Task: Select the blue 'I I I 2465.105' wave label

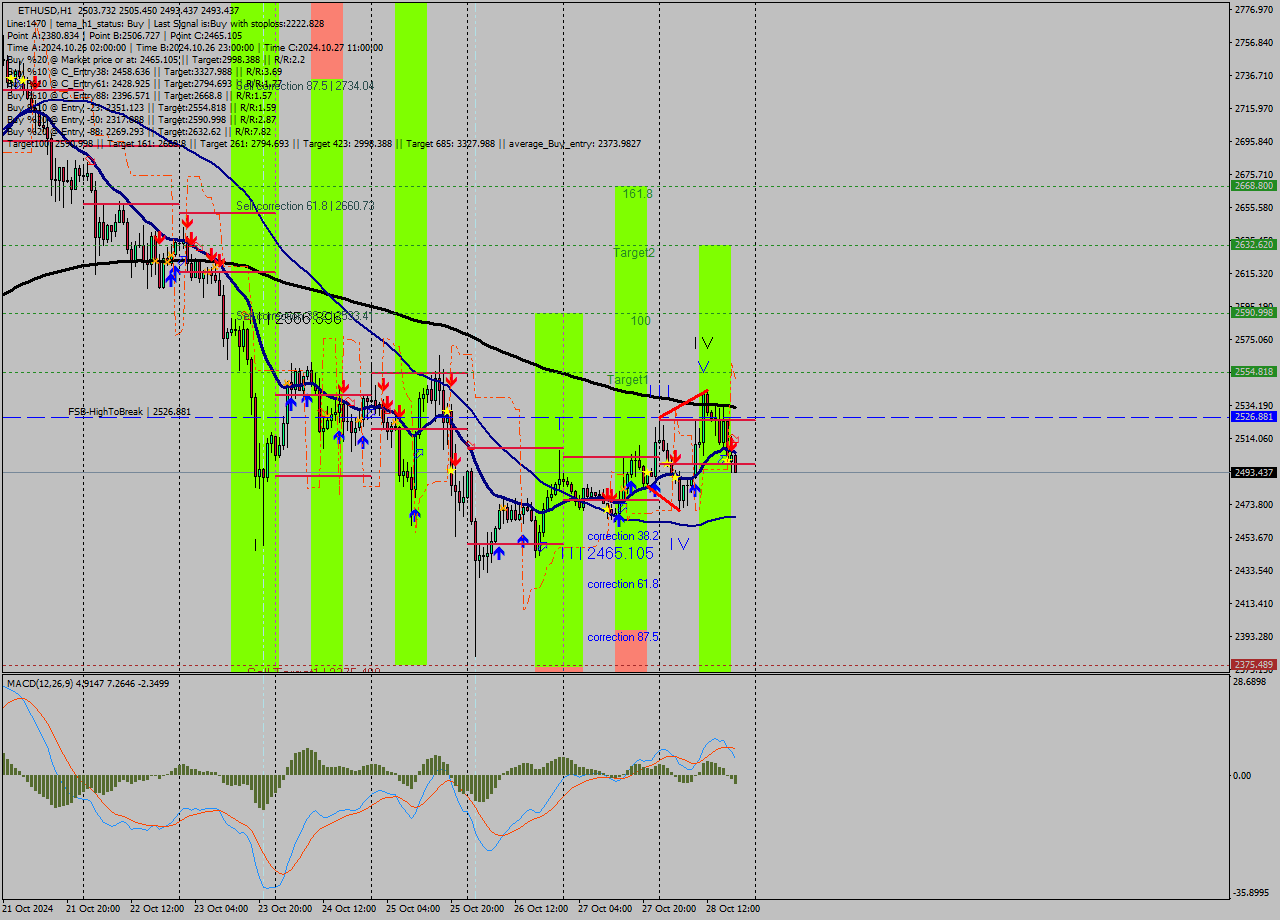Action: pos(606,553)
